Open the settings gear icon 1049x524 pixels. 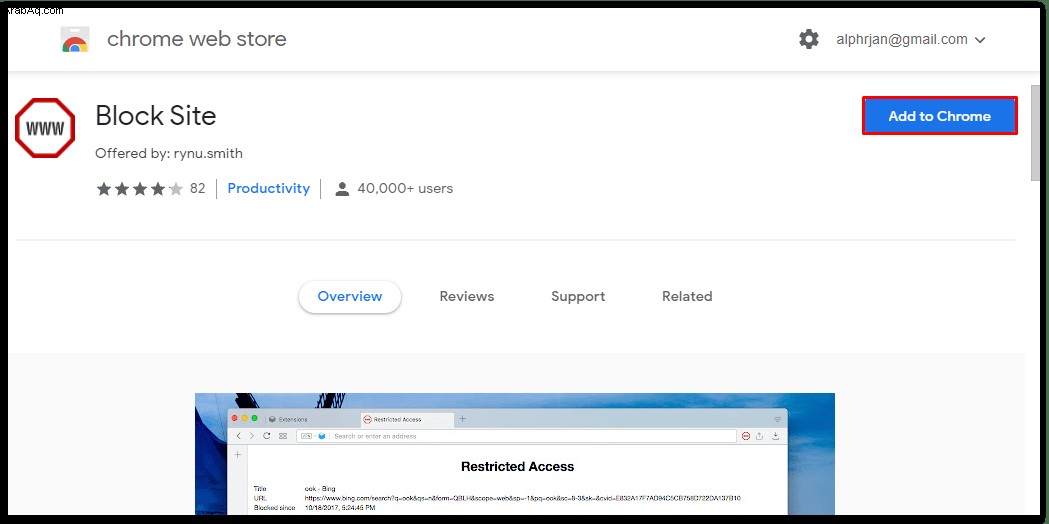coord(808,39)
